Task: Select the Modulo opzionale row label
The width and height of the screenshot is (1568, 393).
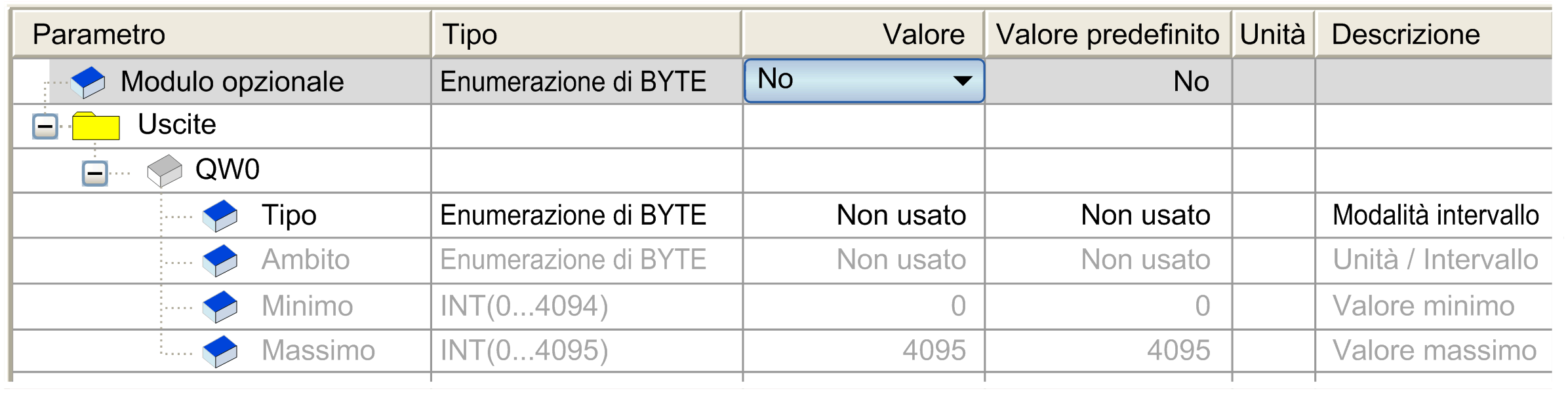Action: pos(232,82)
